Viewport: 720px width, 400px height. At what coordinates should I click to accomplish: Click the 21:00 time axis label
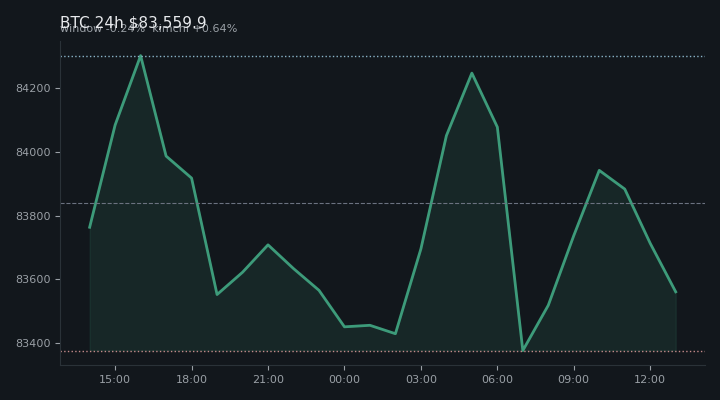[268, 379]
